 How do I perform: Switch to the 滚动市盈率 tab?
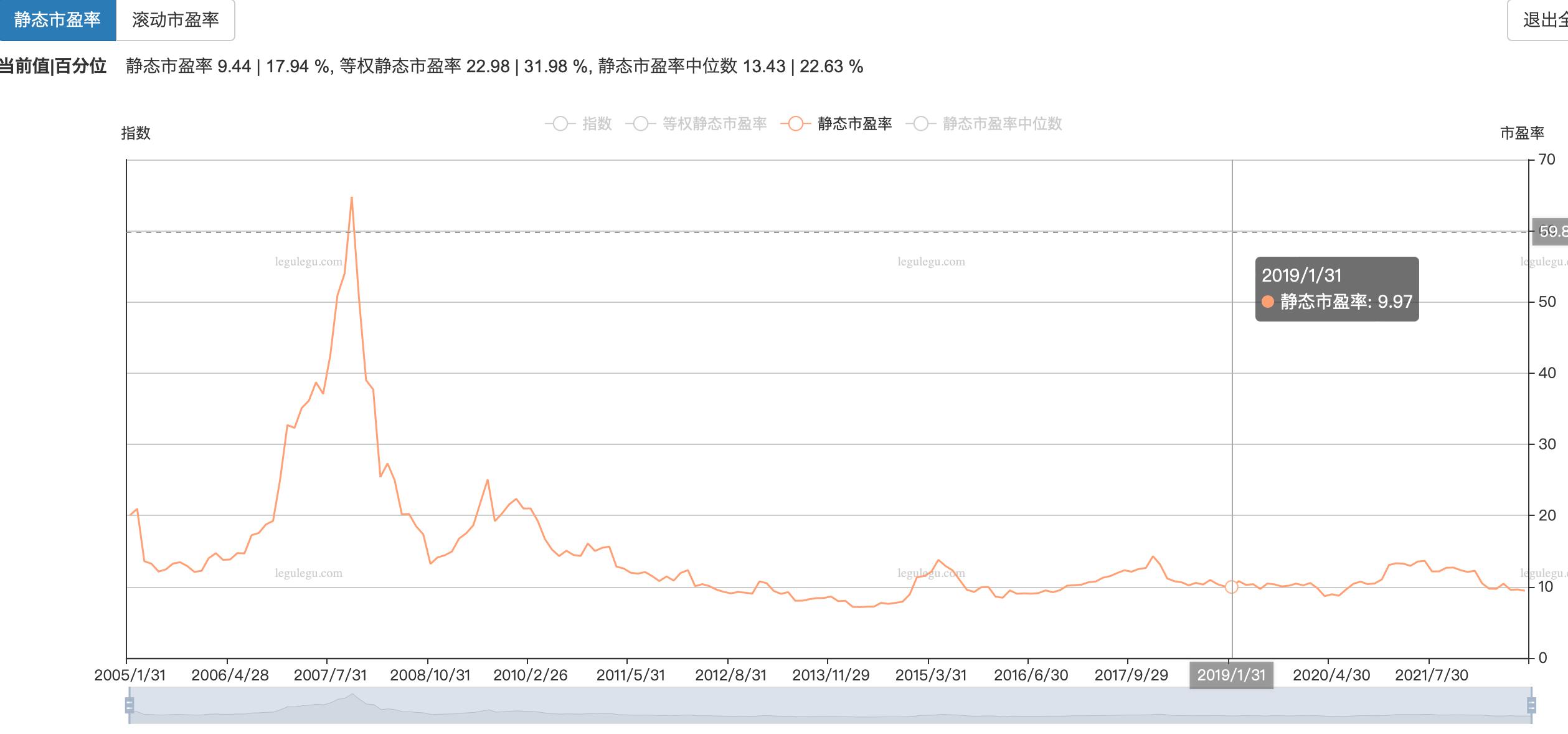pos(176,19)
